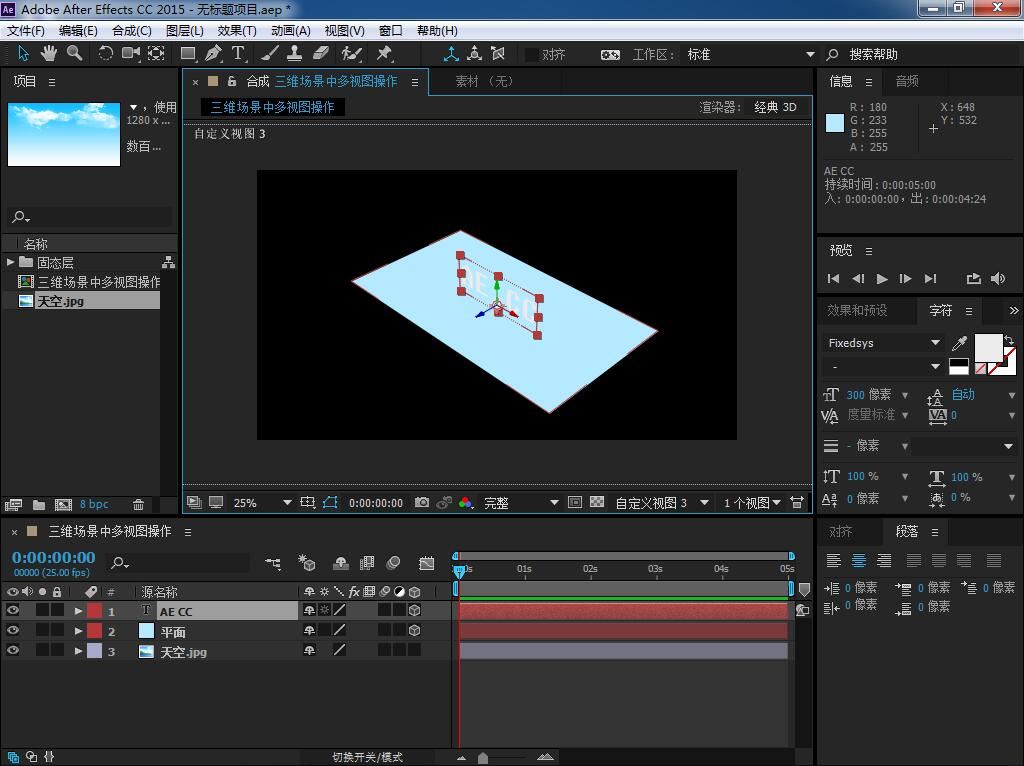Click the Show Channel color icon
The height and width of the screenshot is (766, 1024).
click(x=465, y=502)
